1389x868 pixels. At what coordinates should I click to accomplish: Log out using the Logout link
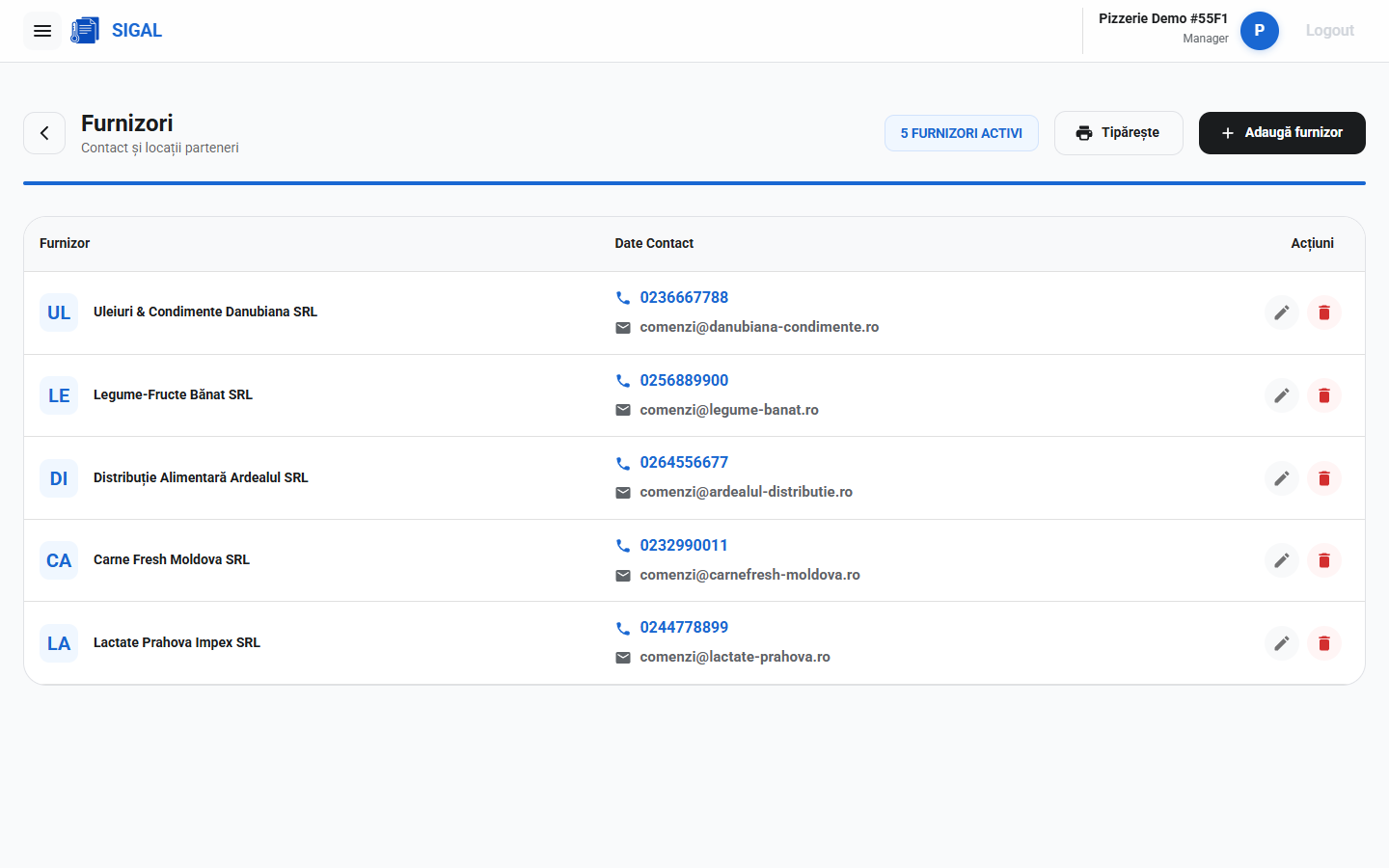click(x=1330, y=31)
